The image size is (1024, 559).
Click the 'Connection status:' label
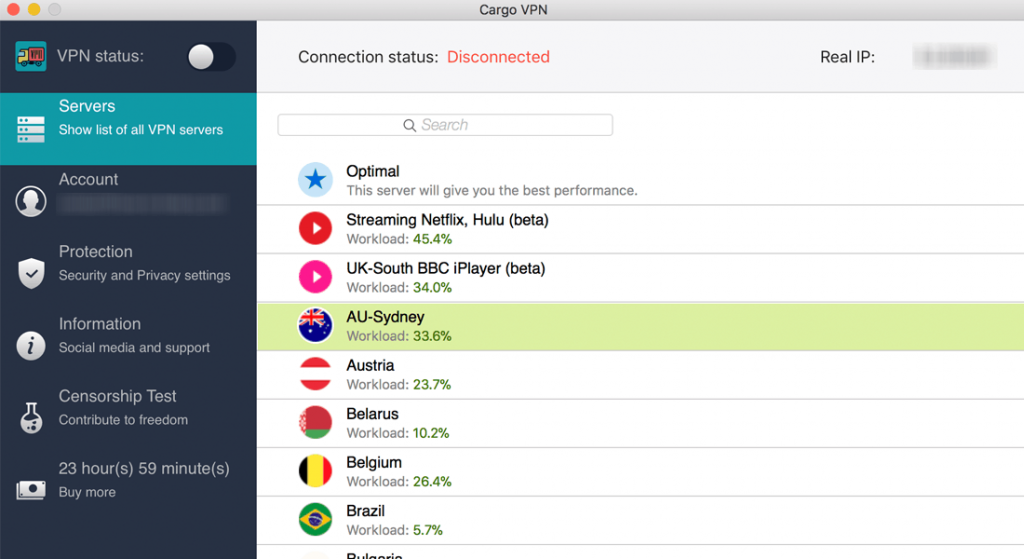pyautogui.click(x=368, y=57)
